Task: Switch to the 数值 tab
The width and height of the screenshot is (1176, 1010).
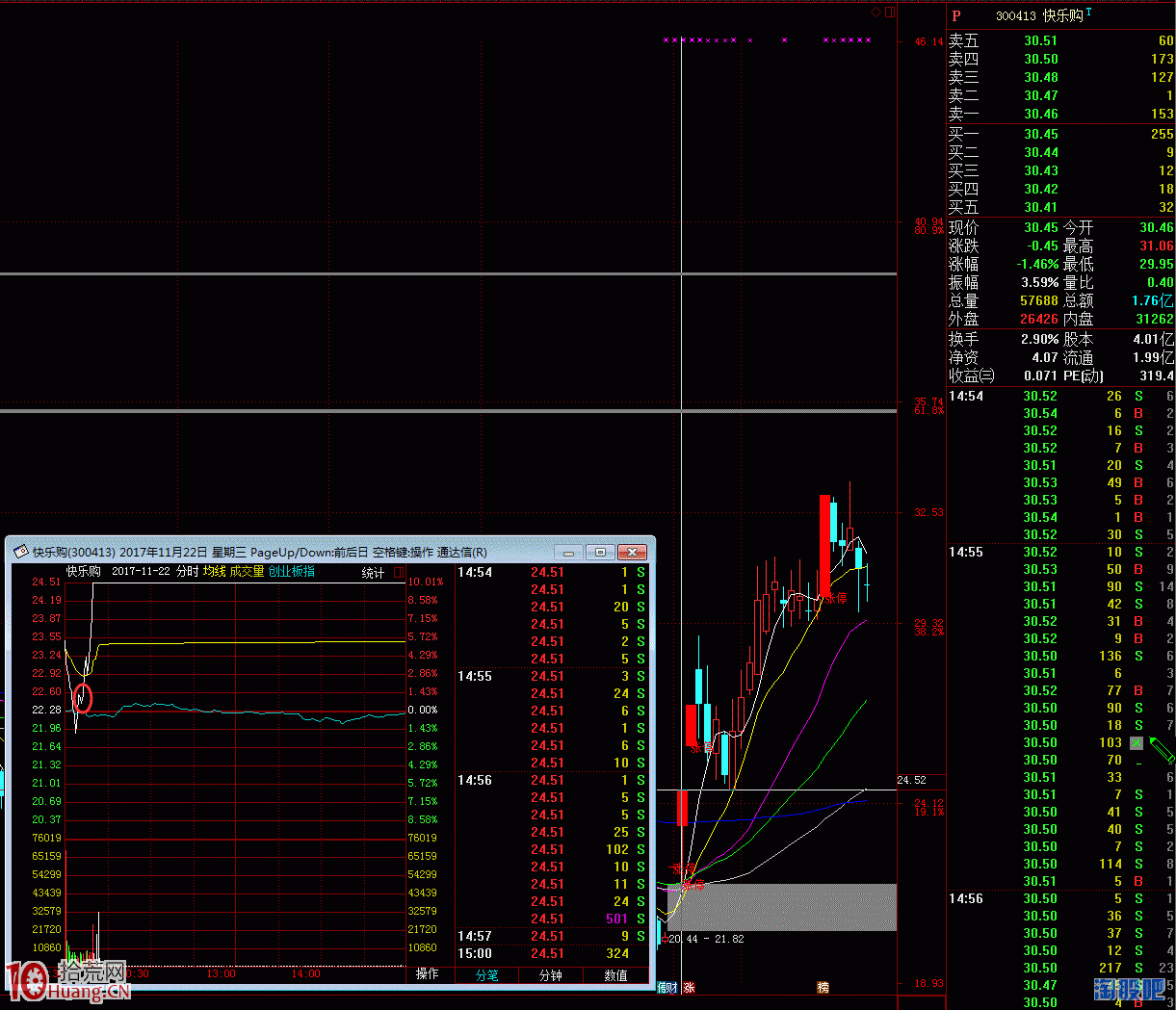Action: coord(615,975)
